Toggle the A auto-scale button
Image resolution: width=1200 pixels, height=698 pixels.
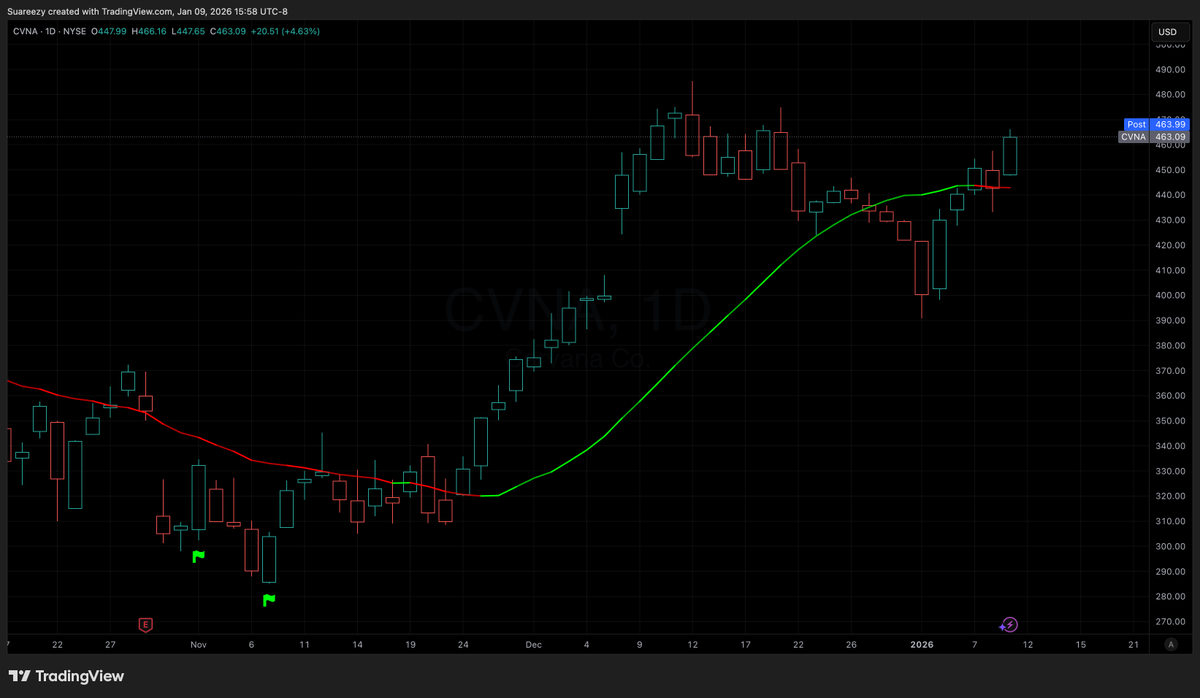(x=1169, y=645)
